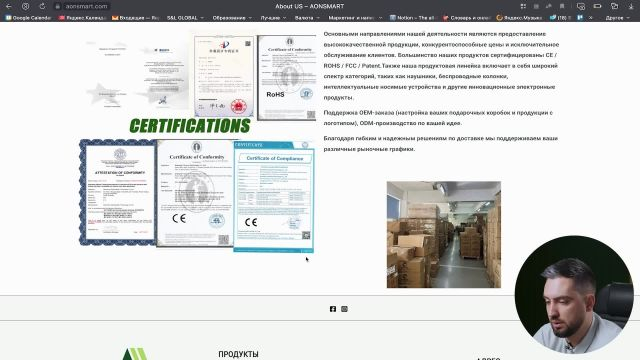Open the downloads arrow icon
The width and height of the screenshot is (640, 360).
(631, 7)
